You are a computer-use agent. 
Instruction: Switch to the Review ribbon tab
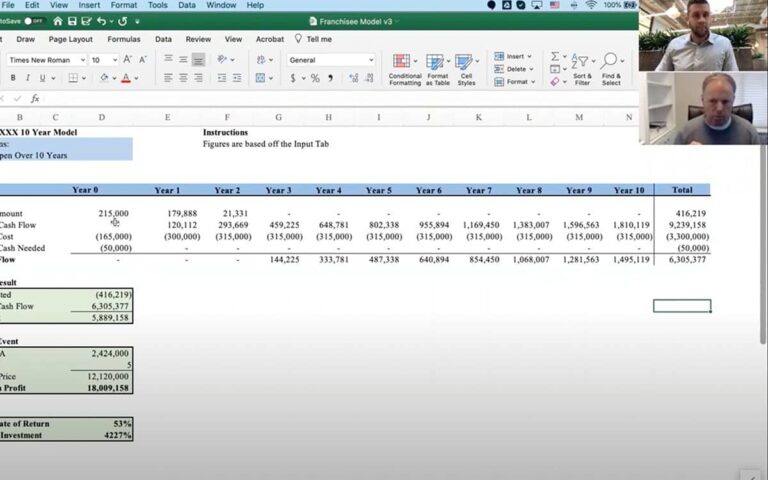pos(198,39)
